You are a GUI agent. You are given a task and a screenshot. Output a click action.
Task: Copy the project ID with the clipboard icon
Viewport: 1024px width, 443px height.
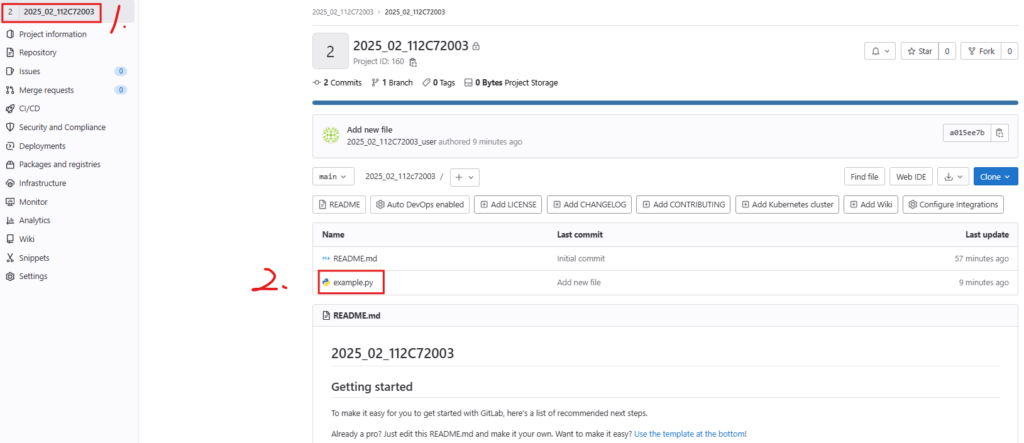pos(413,62)
